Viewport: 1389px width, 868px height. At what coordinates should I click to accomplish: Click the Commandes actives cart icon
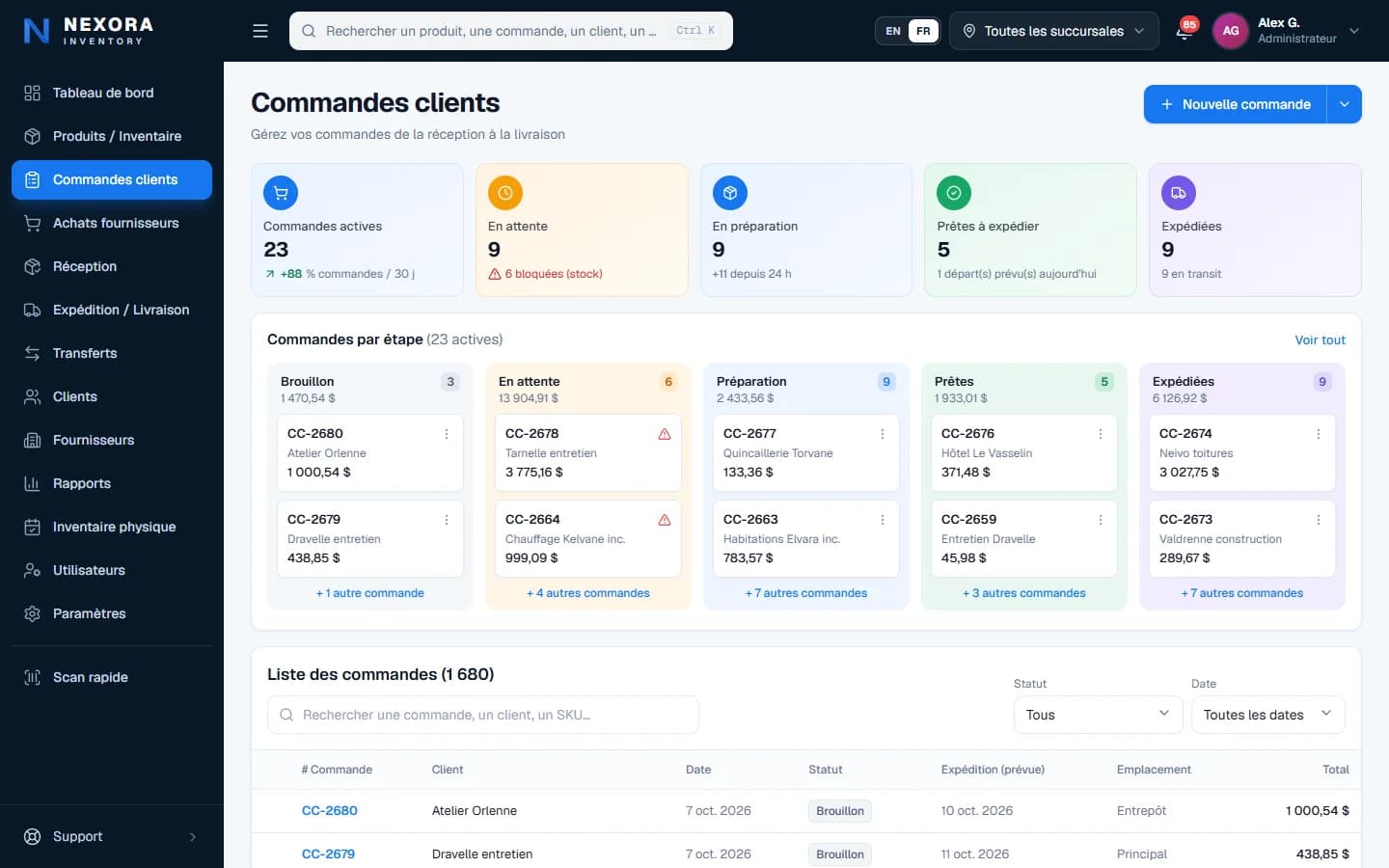click(x=281, y=193)
